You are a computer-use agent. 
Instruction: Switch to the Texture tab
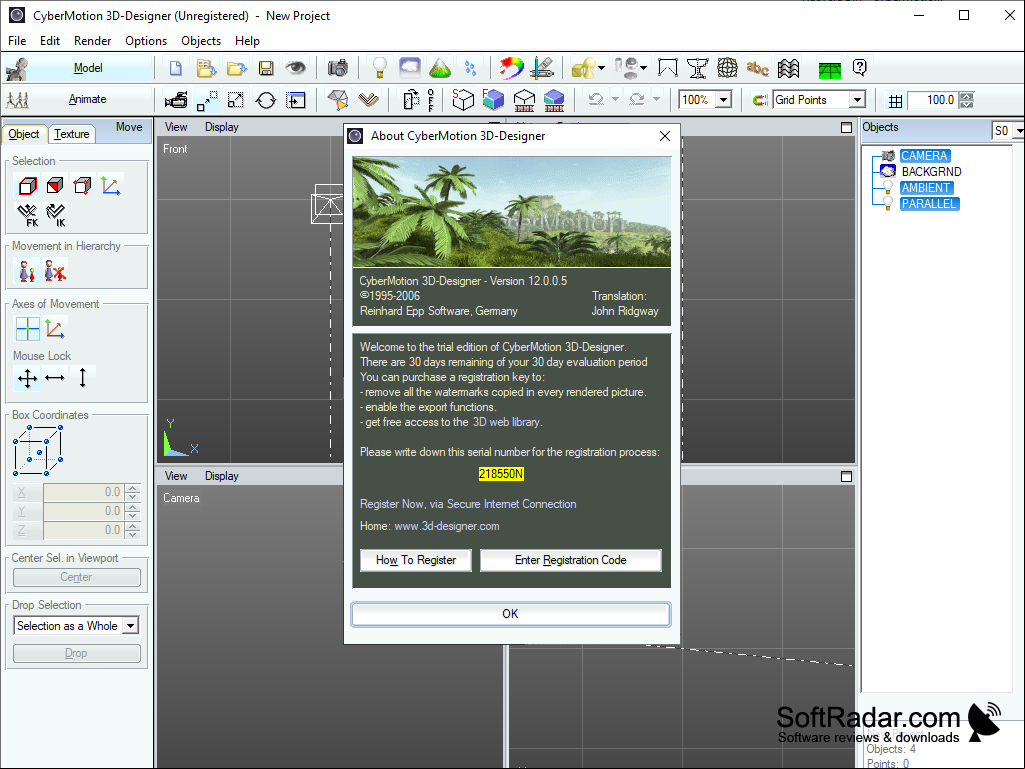click(x=71, y=134)
